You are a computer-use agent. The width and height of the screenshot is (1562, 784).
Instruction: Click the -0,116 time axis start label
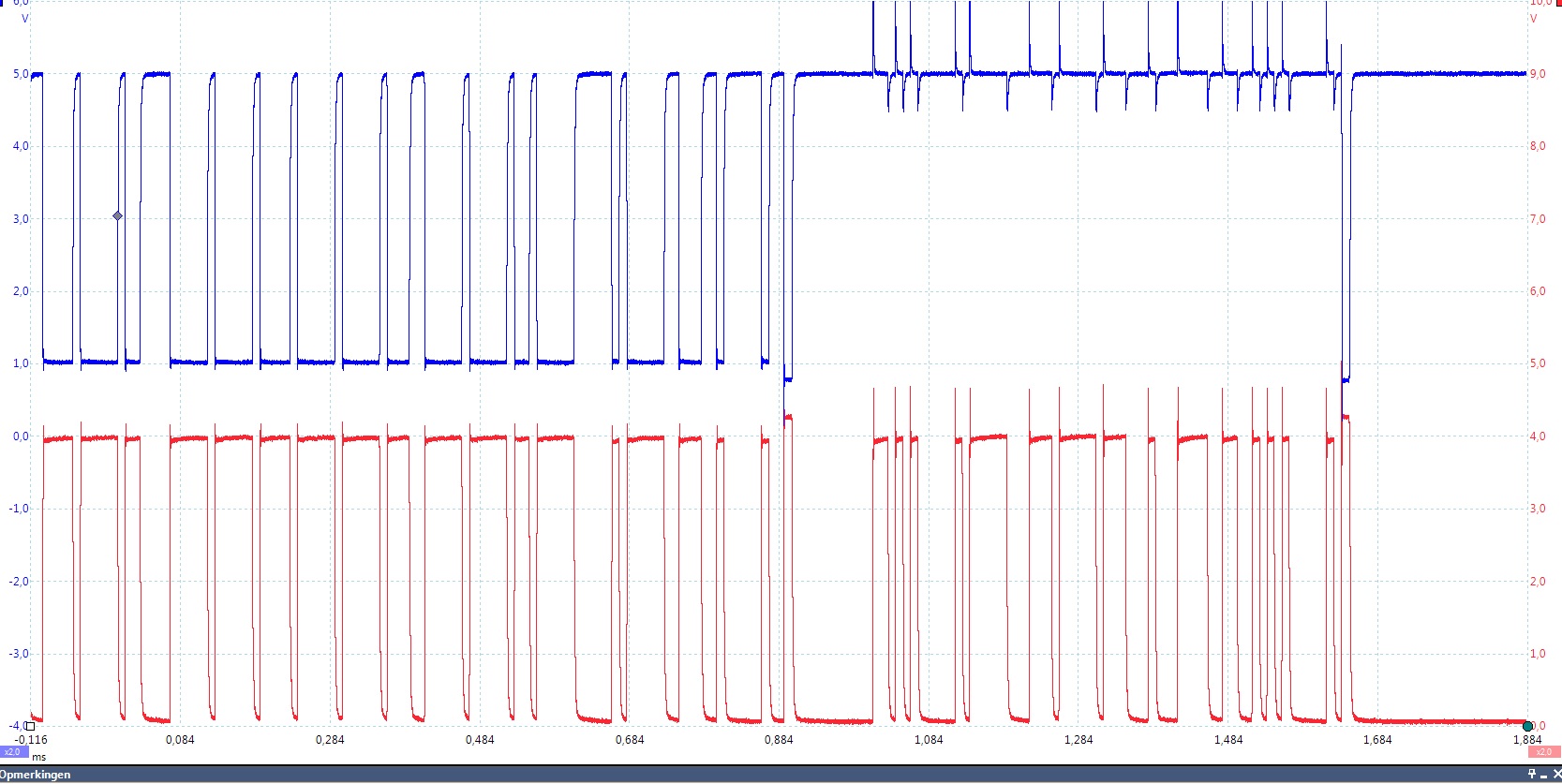[x=32, y=740]
